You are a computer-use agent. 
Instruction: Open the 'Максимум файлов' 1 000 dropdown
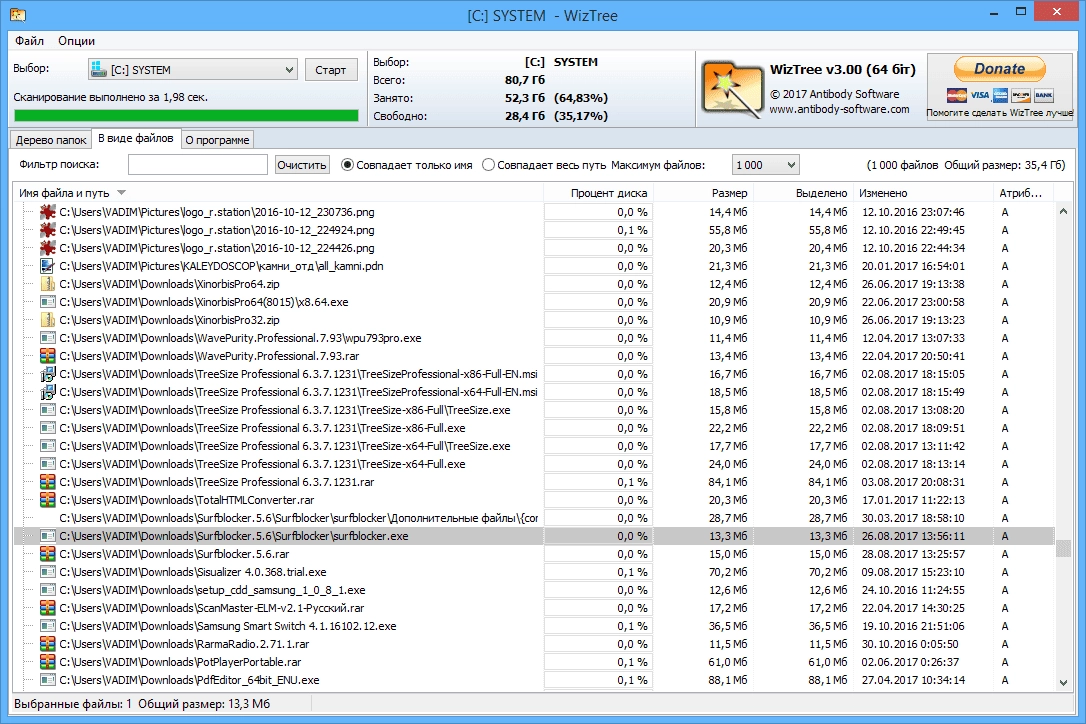[765, 165]
